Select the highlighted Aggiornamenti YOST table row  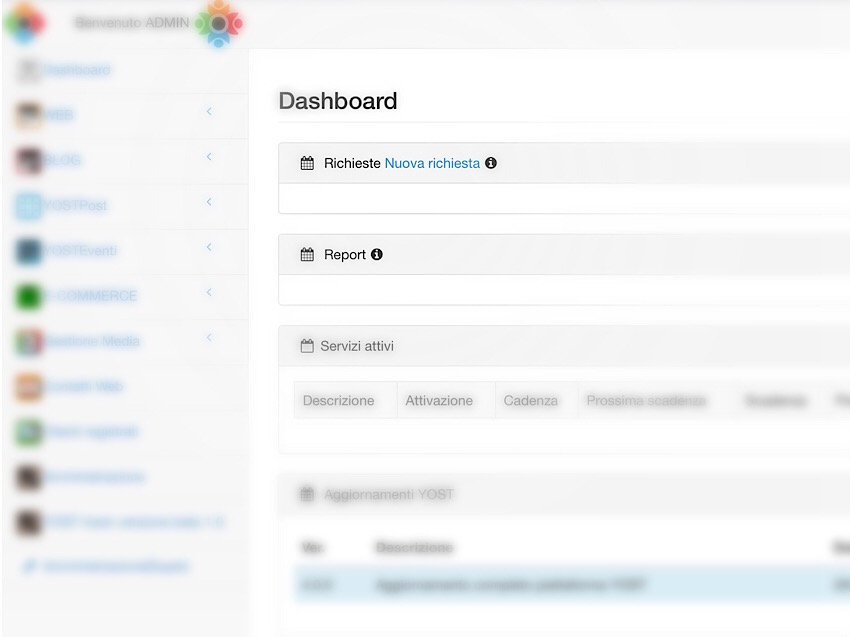572,585
